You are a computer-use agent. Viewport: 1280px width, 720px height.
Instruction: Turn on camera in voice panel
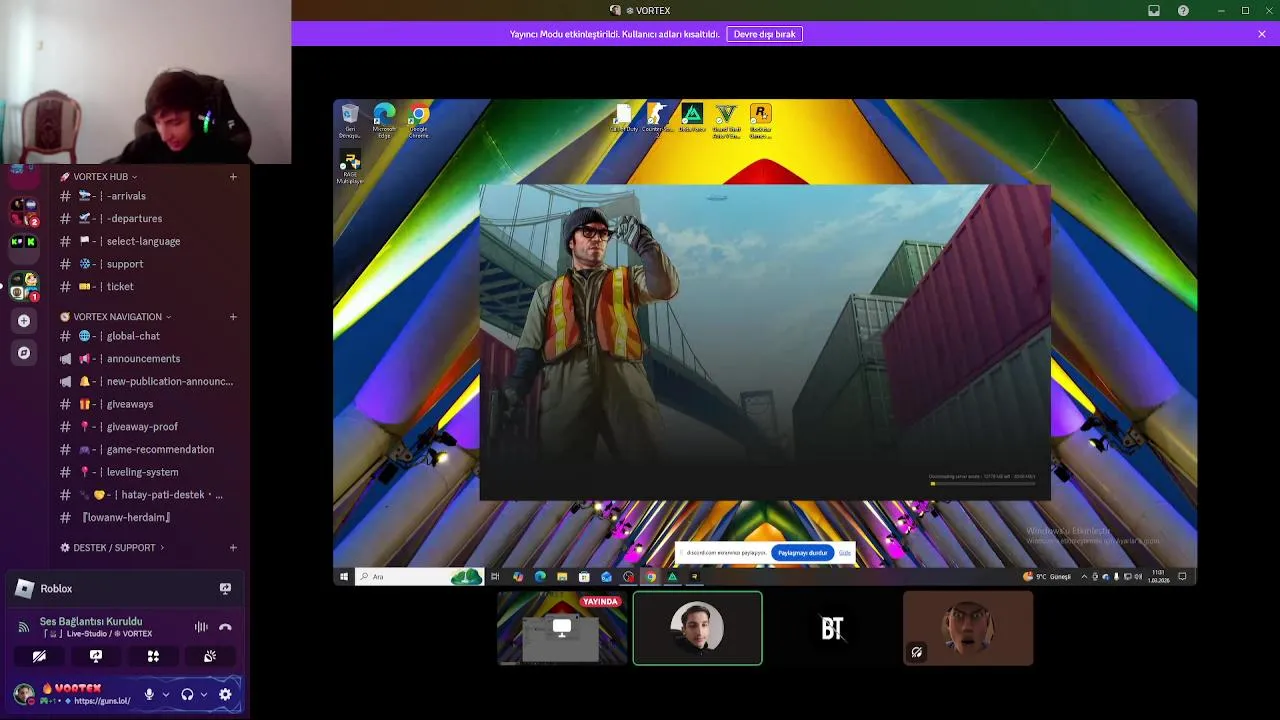(39, 656)
